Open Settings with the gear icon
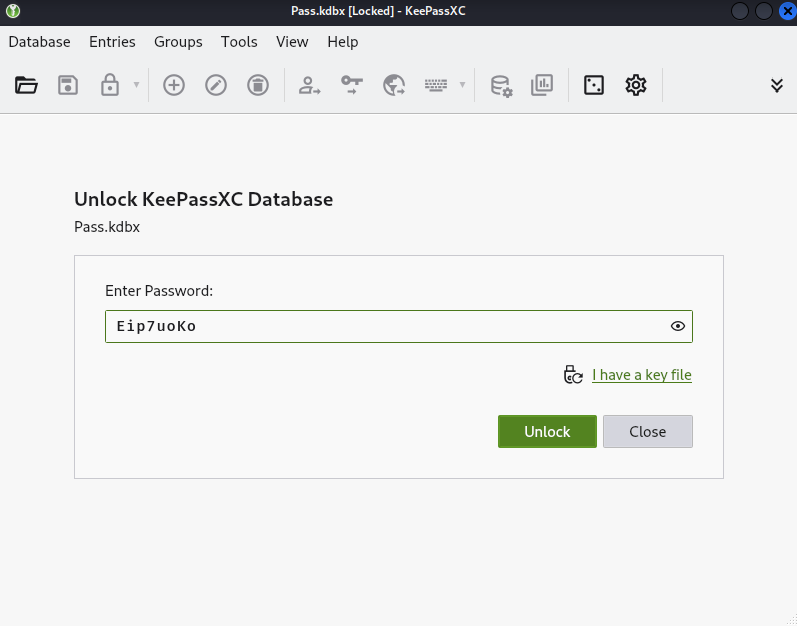The width and height of the screenshot is (797, 626). pos(636,85)
